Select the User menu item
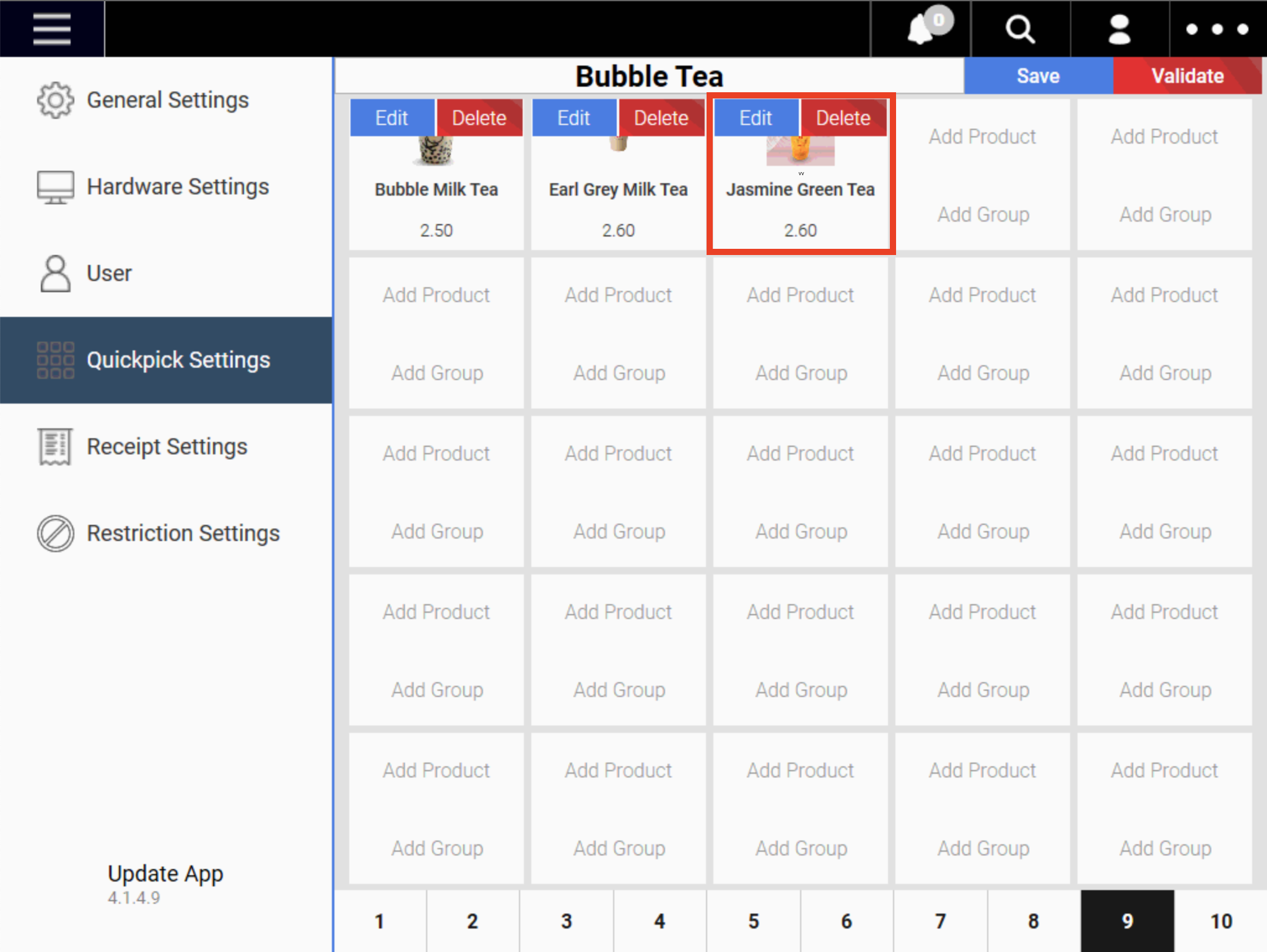1267x952 pixels. coord(109,273)
